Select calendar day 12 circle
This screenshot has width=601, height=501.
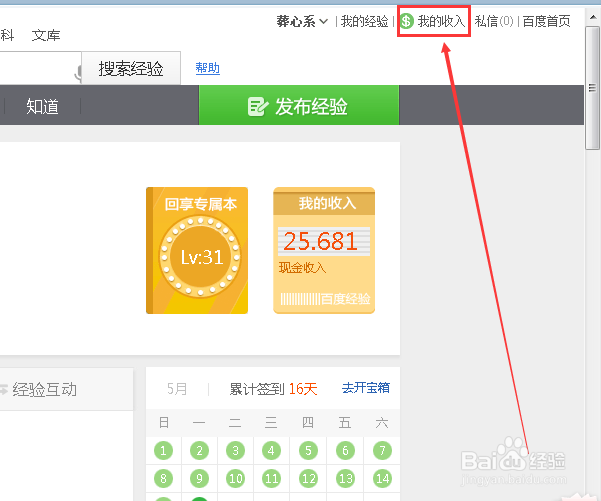(x=308, y=478)
